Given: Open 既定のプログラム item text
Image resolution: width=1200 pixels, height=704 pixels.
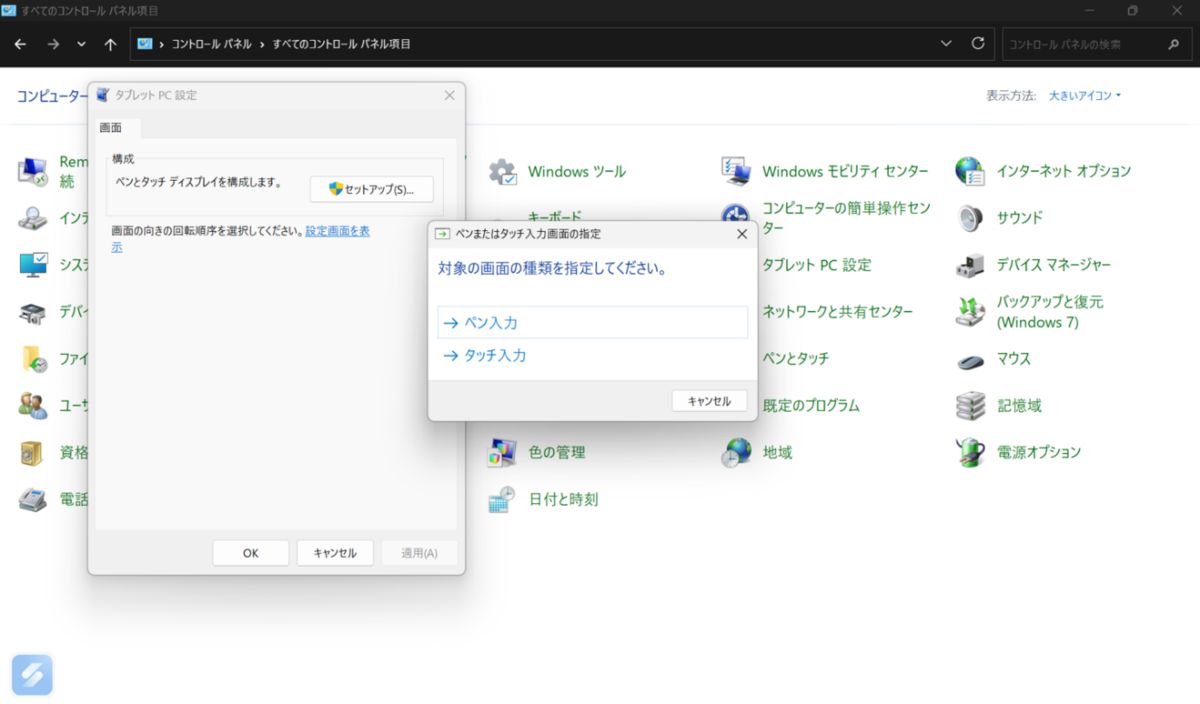Looking at the screenshot, I should point(810,405).
